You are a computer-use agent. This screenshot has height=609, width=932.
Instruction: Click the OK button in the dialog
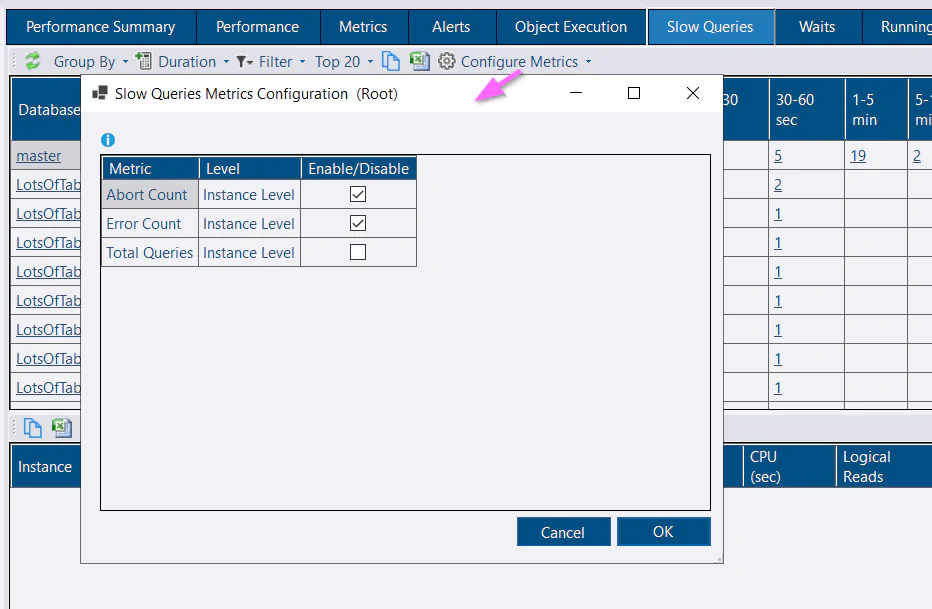point(663,531)
